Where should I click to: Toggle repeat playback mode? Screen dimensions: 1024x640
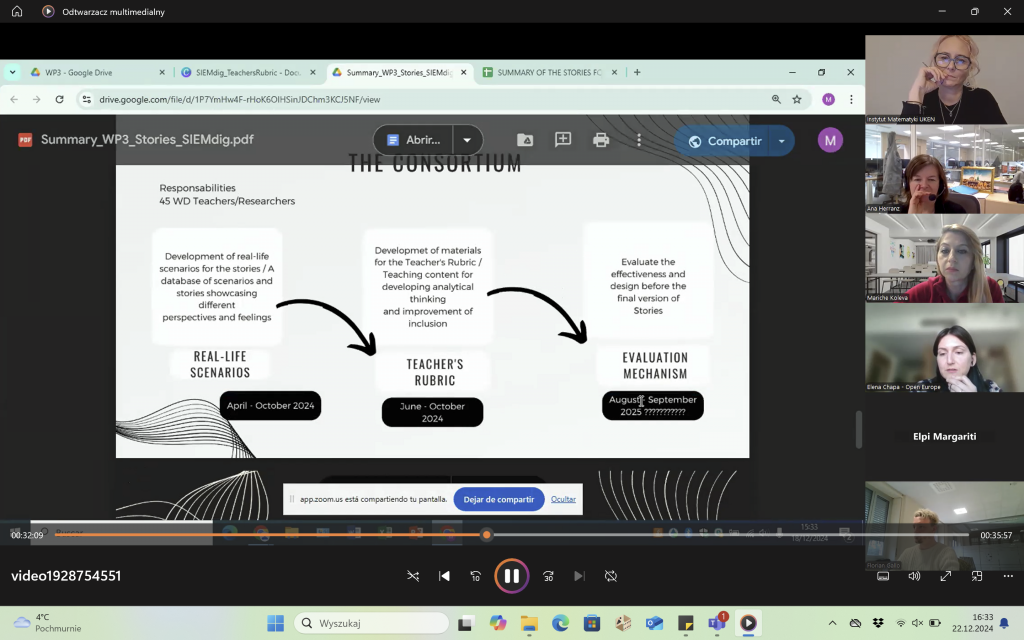tap(611, 576)
